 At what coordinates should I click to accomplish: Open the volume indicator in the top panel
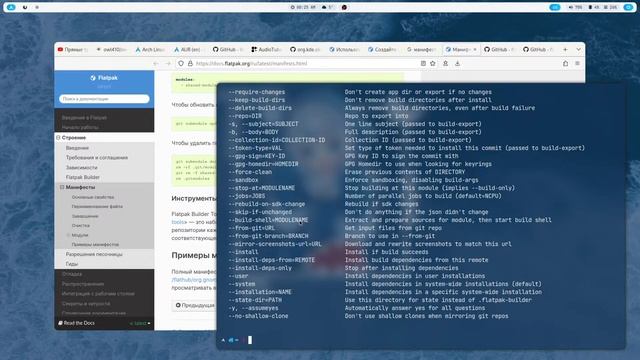pos(576,7)
